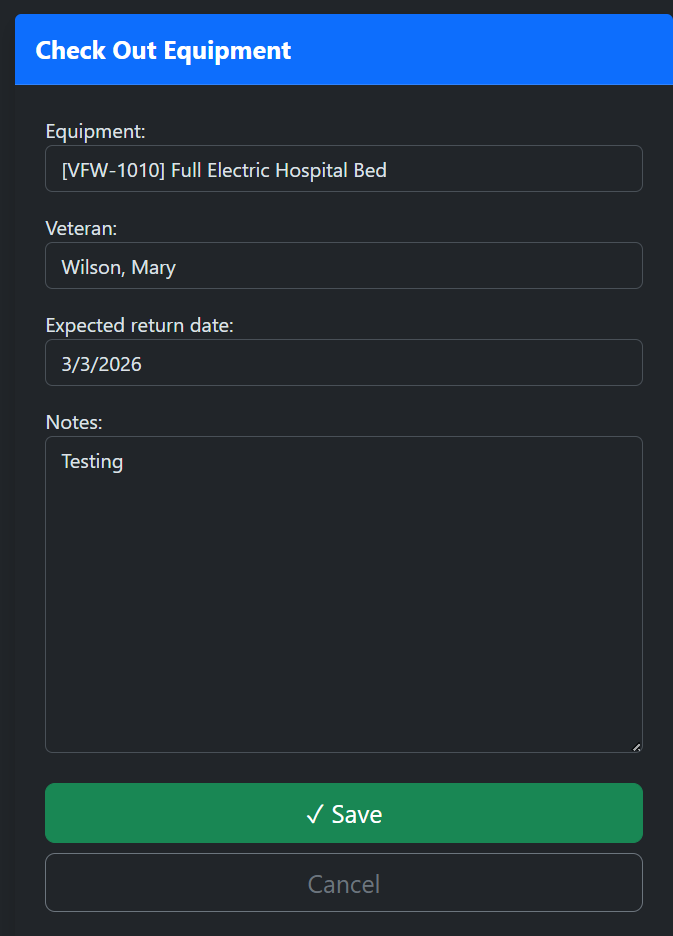Click the Equipment field label

tap(95, 131)
